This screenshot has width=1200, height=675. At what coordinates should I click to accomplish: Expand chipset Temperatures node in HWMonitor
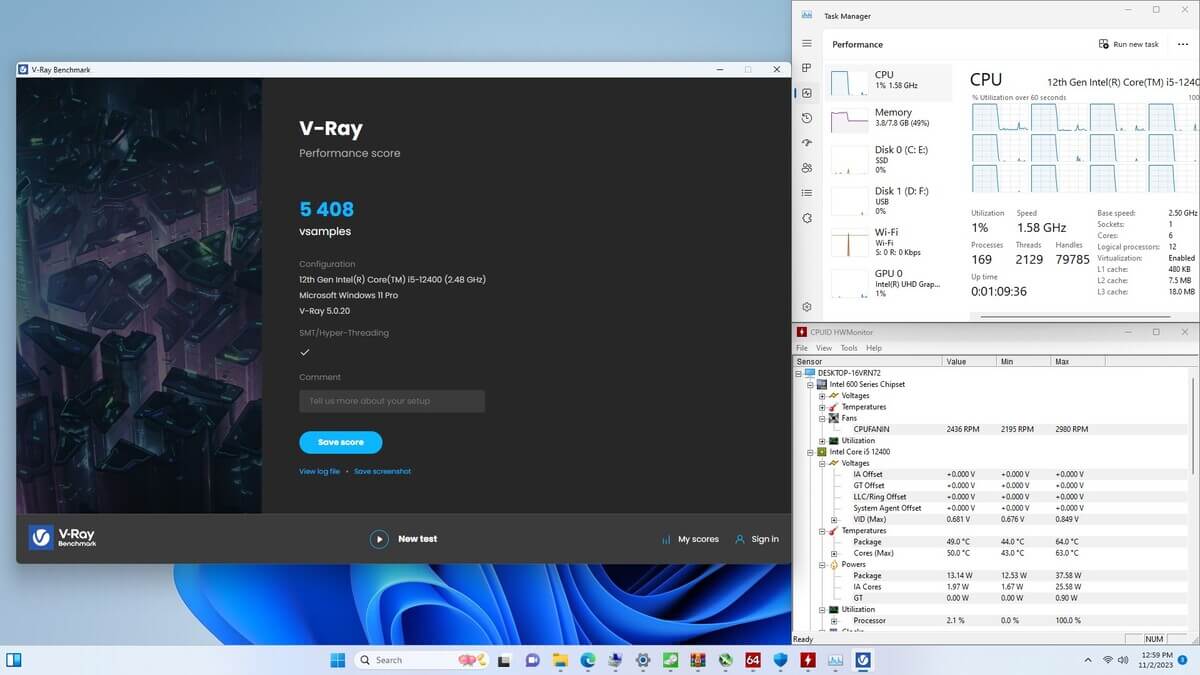pos(822,407)
